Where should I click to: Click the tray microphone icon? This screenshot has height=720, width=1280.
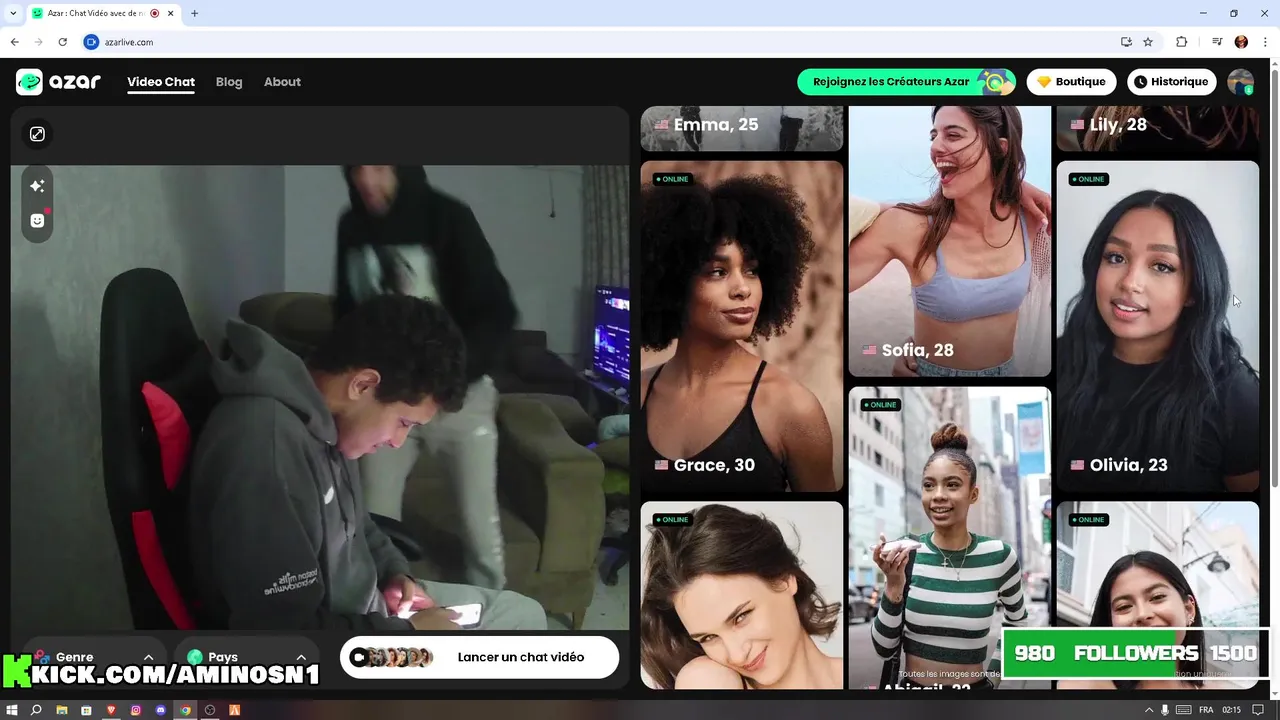(x=1165, y=710)
